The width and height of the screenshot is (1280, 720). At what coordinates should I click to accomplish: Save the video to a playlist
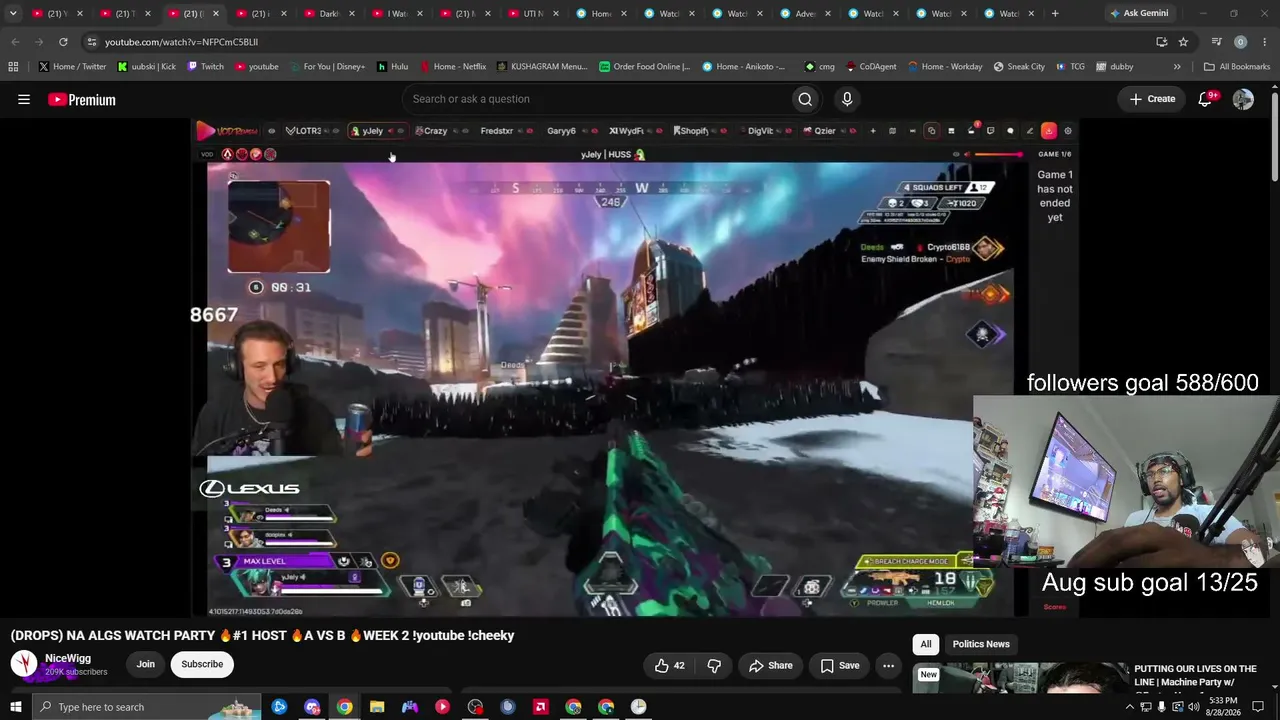tap(840, 665)
